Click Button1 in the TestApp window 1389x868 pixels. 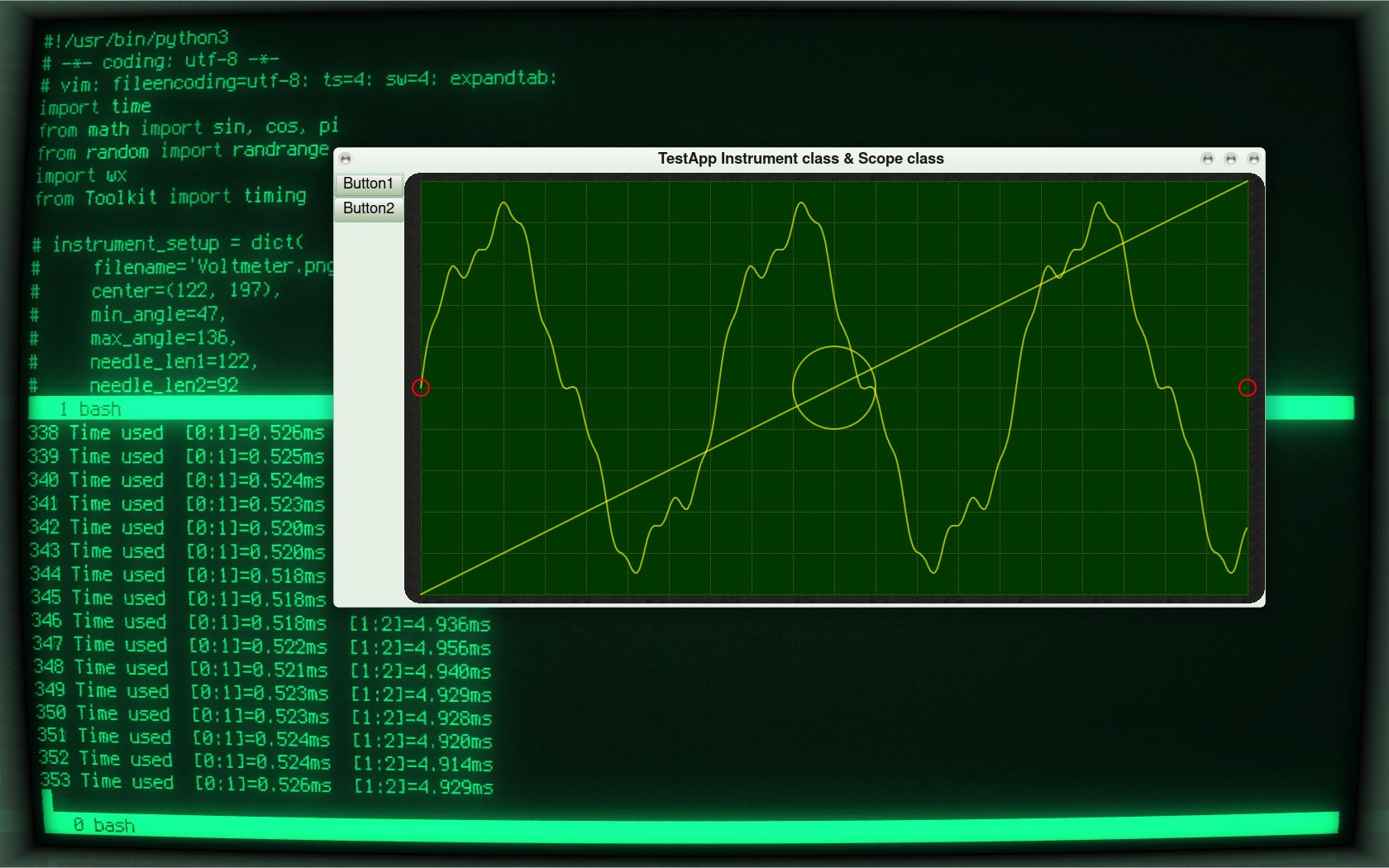click(369, 184)
